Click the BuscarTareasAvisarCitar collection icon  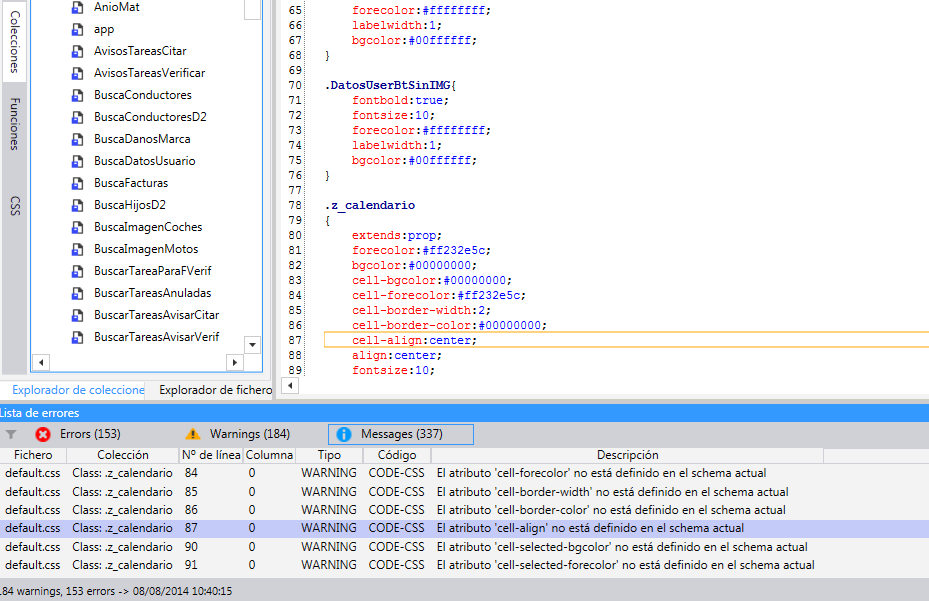pos(77,315)
